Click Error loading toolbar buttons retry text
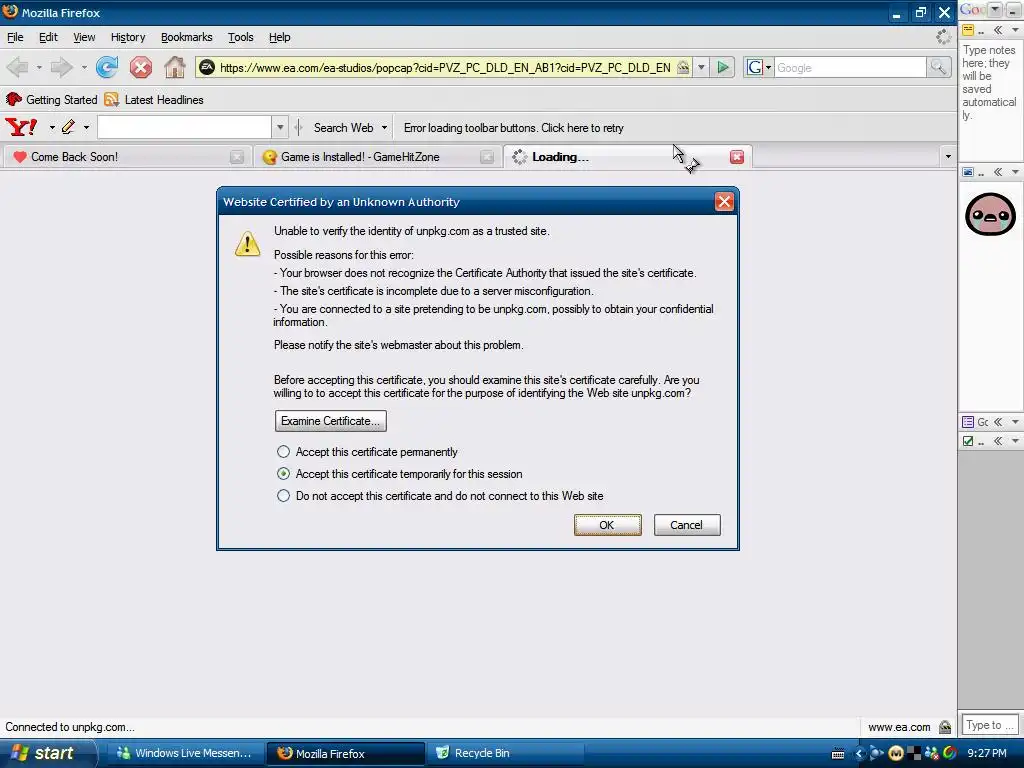This screenshot has width=1024, height=768. (x=513, y=128)
